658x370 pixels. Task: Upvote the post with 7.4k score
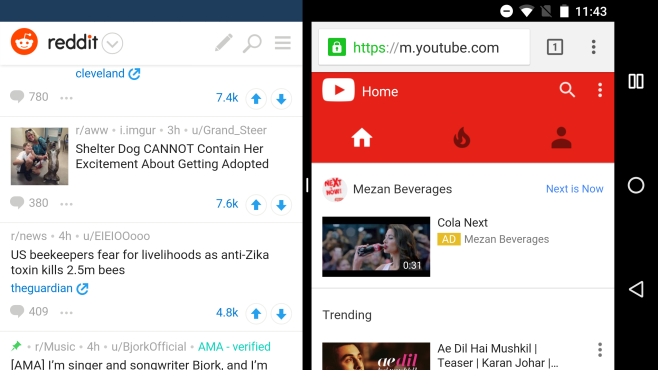point(256,99)
